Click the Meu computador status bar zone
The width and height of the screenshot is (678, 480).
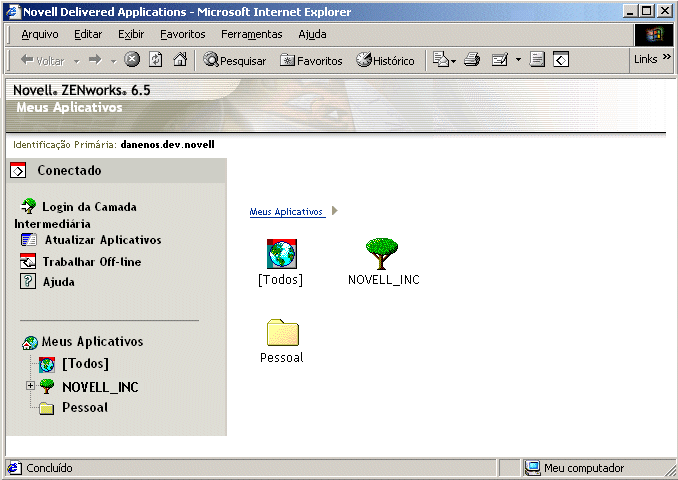coord(583,468)
